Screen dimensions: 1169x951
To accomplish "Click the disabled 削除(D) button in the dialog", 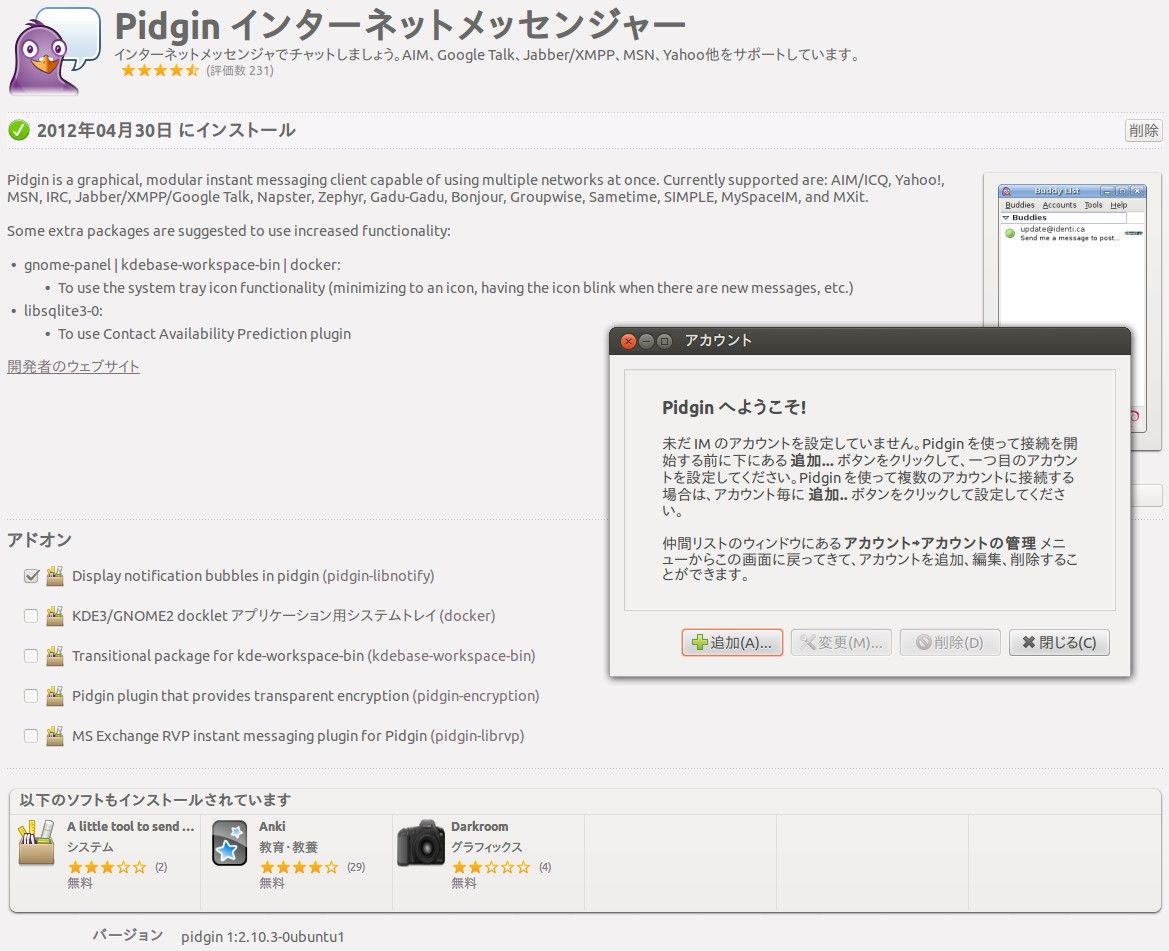I will pos(950,642).
